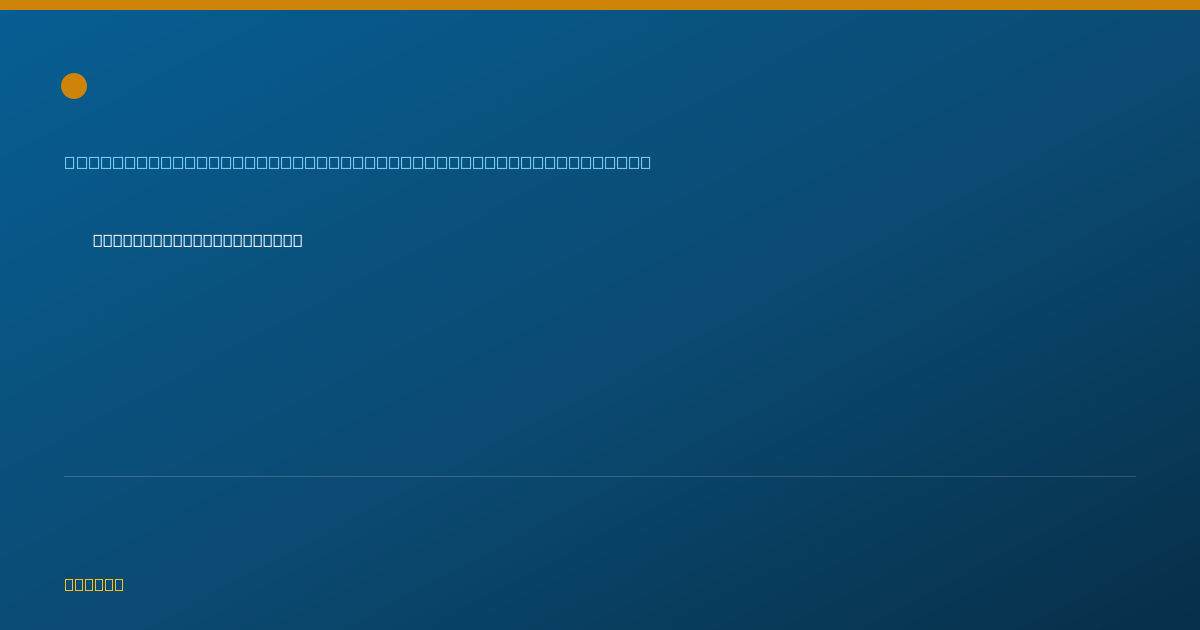Viewport: 1200px width, 630px height.
Task: Click the orange circle icon
Action: tap(74, 86)
